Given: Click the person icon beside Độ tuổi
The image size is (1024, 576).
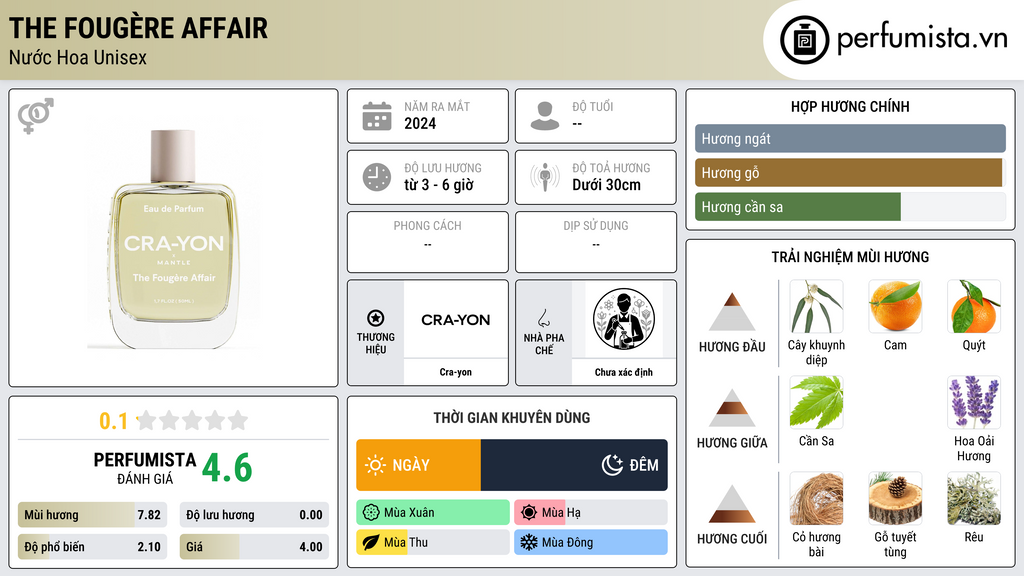Looking at the screenshot, I should click(545, 116).
